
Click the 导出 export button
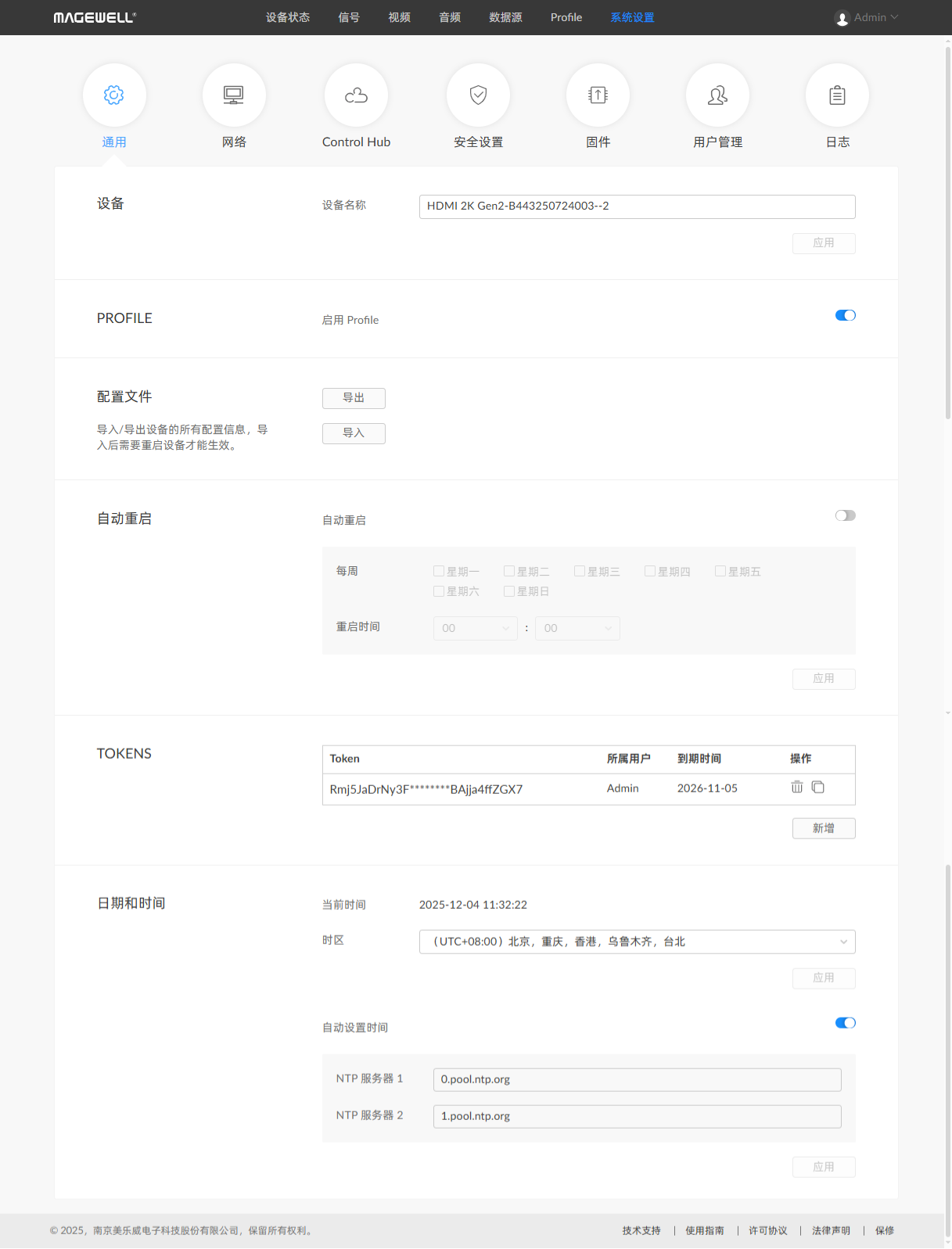tap(354, 398)
